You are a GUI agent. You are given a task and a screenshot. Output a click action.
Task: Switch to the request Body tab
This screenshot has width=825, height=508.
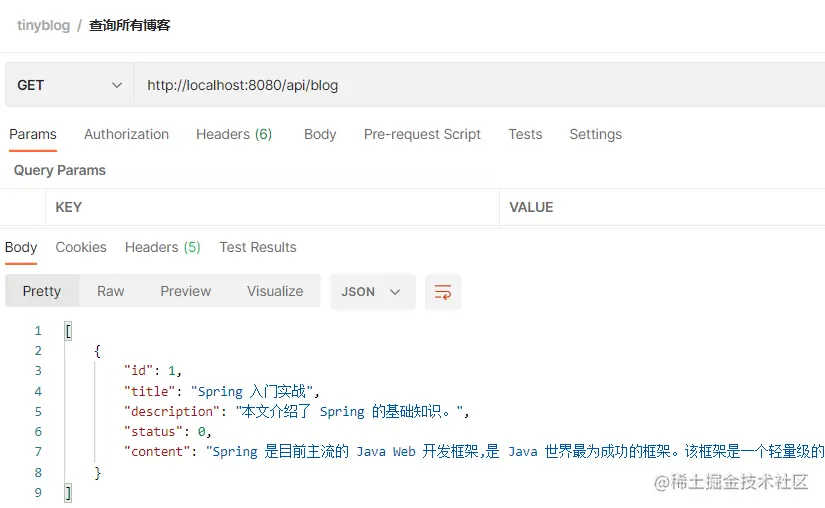320,135
